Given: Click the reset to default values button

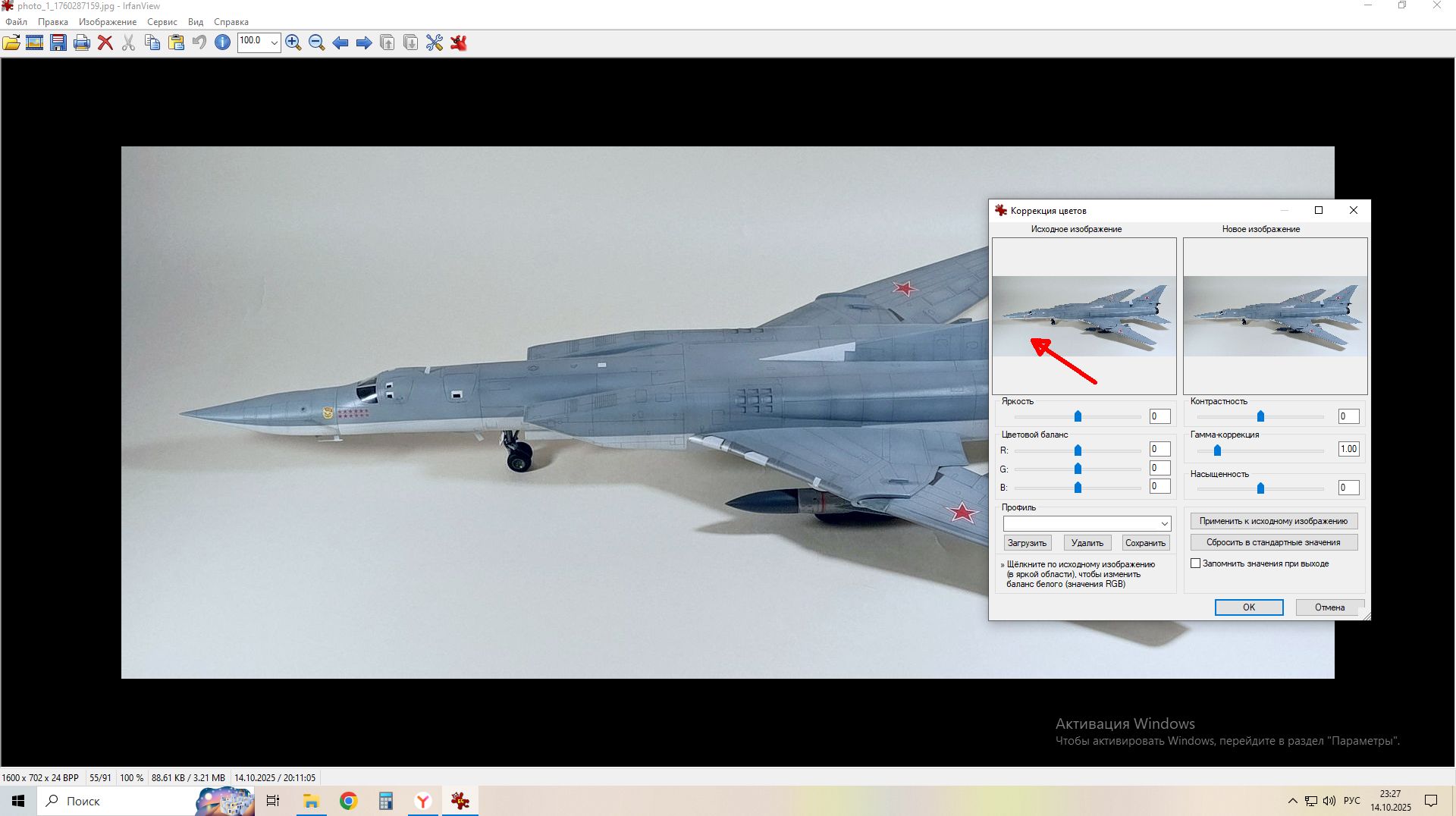Looking at the screenshot, I should click(1273, 542).
